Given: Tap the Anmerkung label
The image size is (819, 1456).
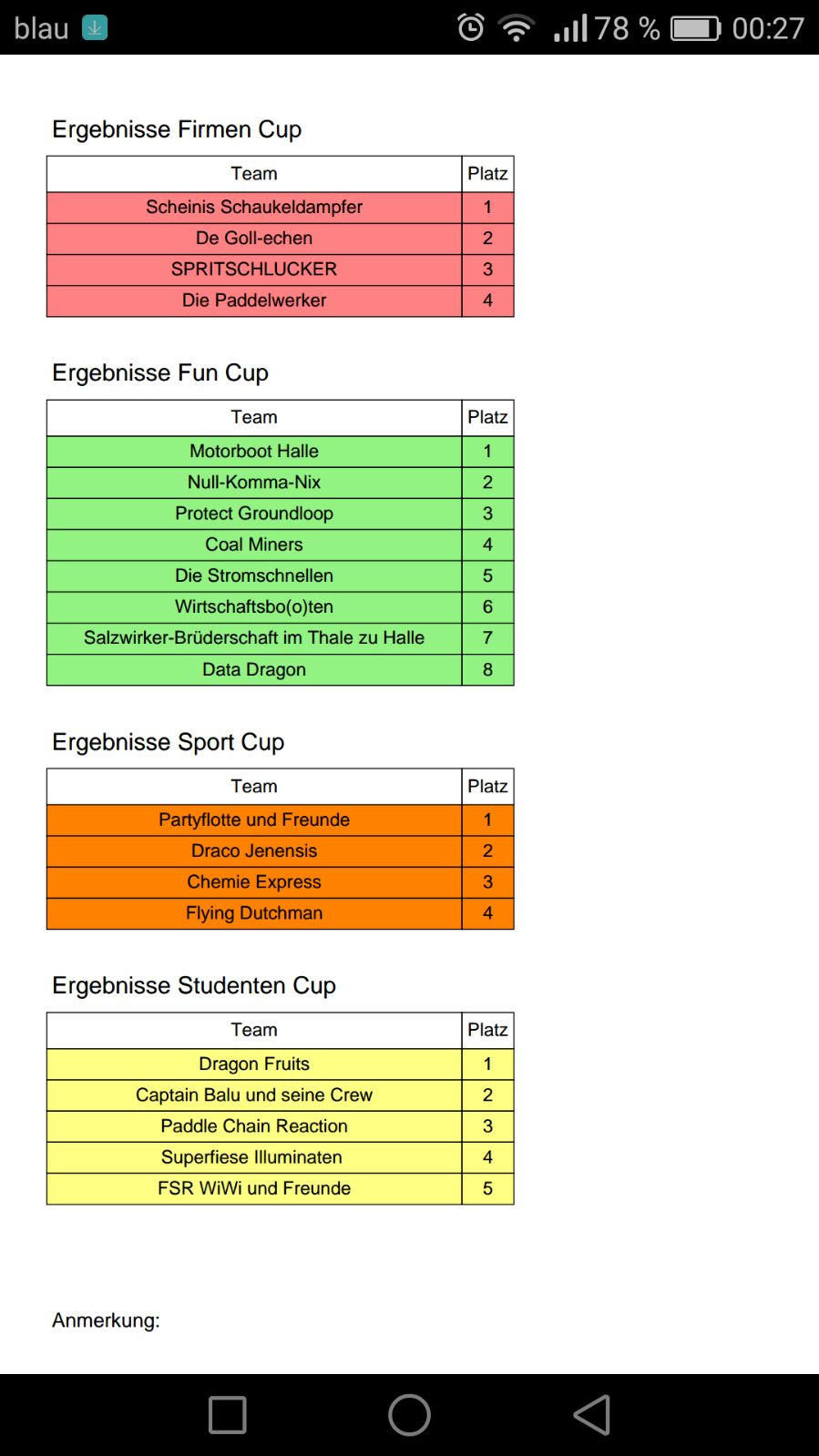Looking at the screenshot, I should point(106,1320).
